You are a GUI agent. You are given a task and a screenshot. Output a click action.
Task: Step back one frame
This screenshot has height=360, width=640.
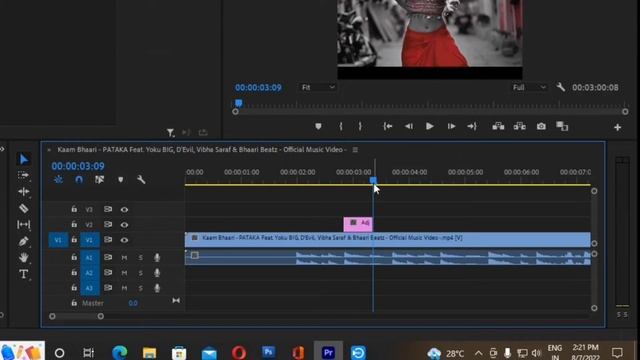pos(409,127)
